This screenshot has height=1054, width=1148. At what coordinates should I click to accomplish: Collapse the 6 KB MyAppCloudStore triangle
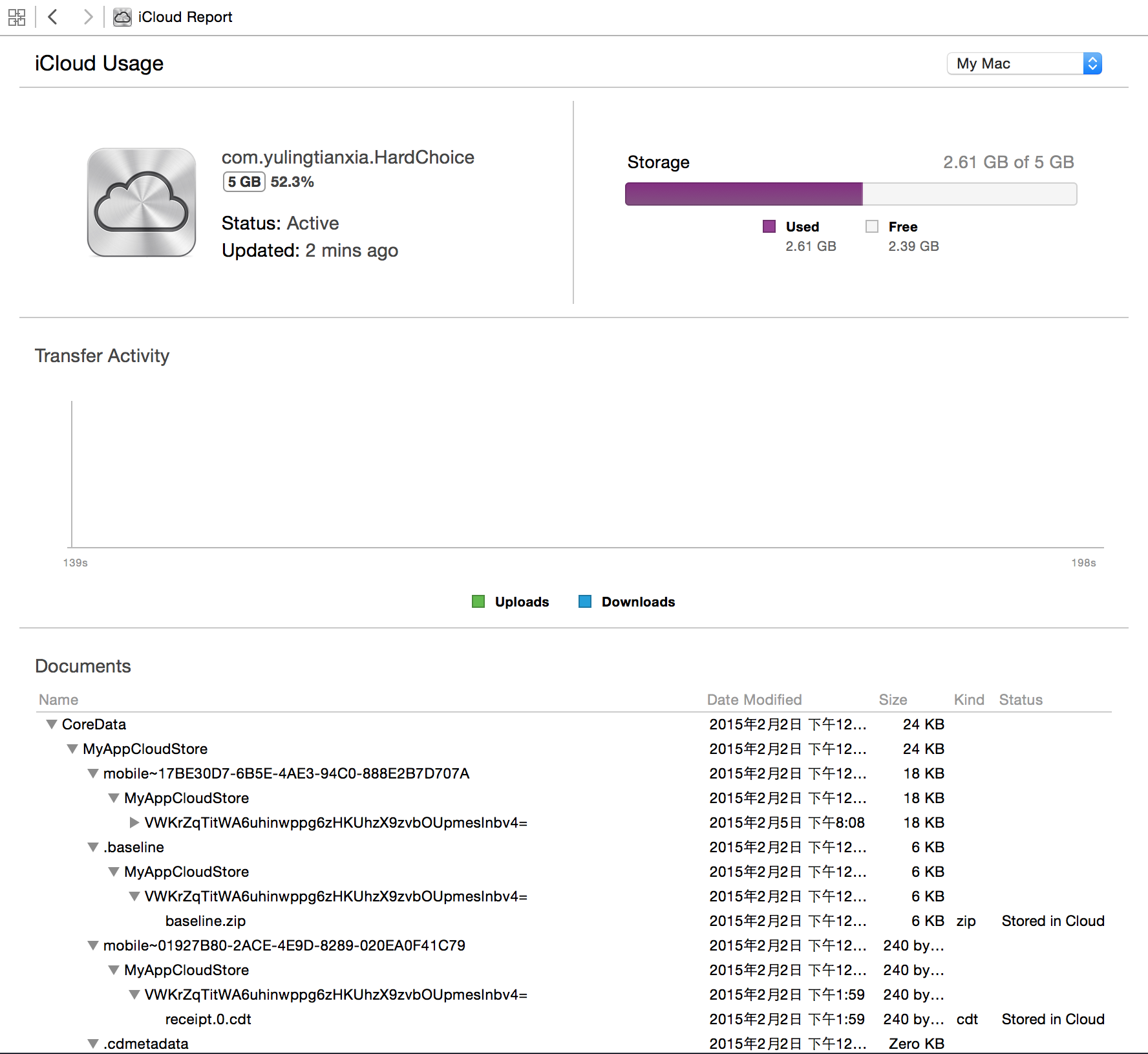(114, 872)
